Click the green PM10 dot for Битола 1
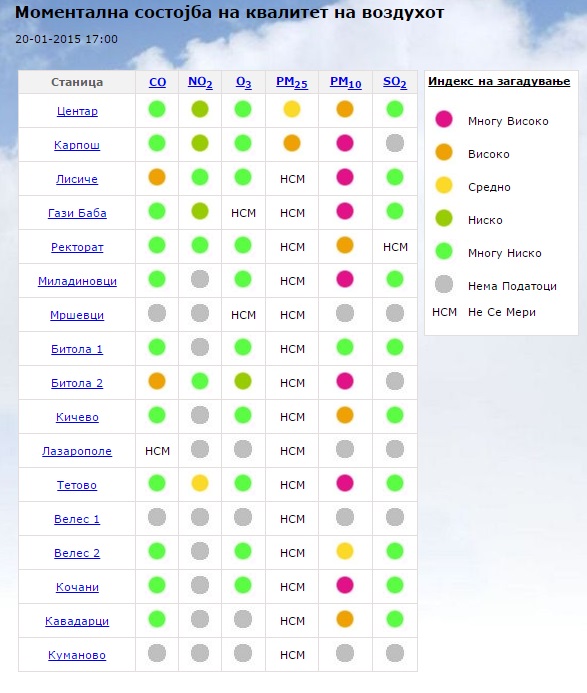Screen dimensions: 587x693 point(345,347)
